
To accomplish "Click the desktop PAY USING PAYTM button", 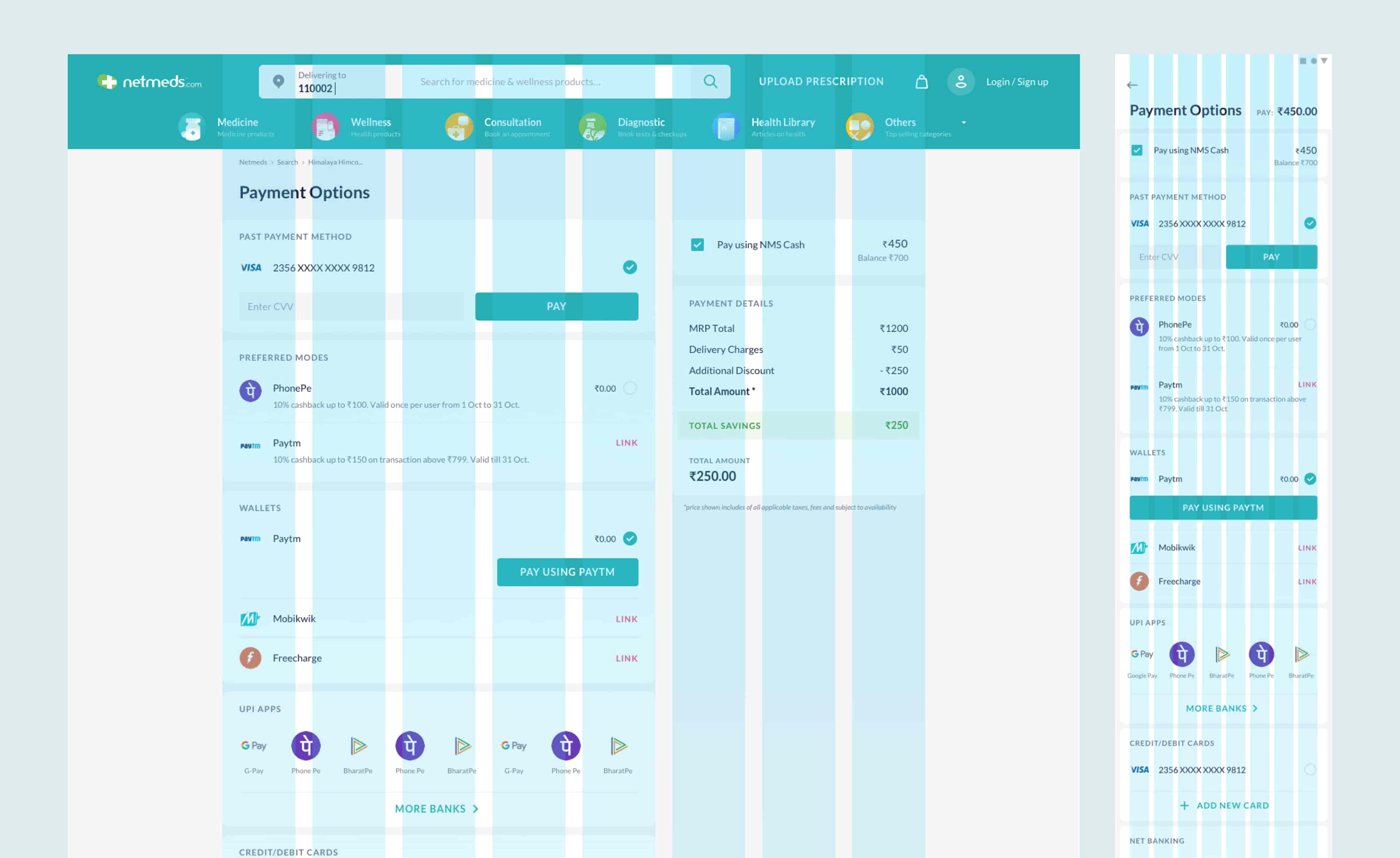I will coord(567,572).
